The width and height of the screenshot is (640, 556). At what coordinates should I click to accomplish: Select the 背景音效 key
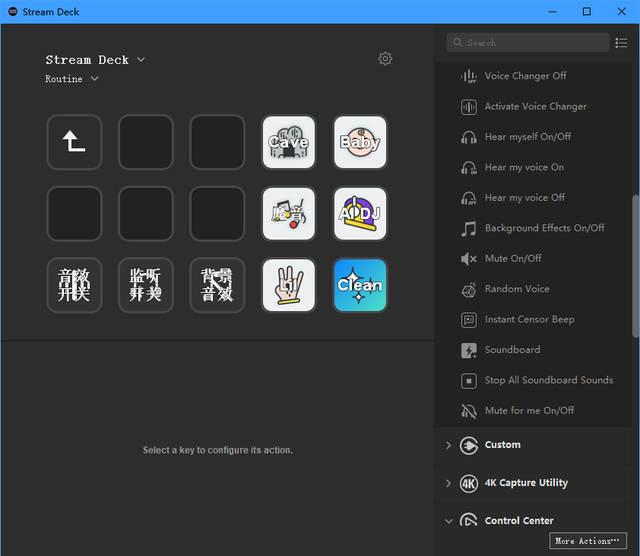(x=217, y=285)
